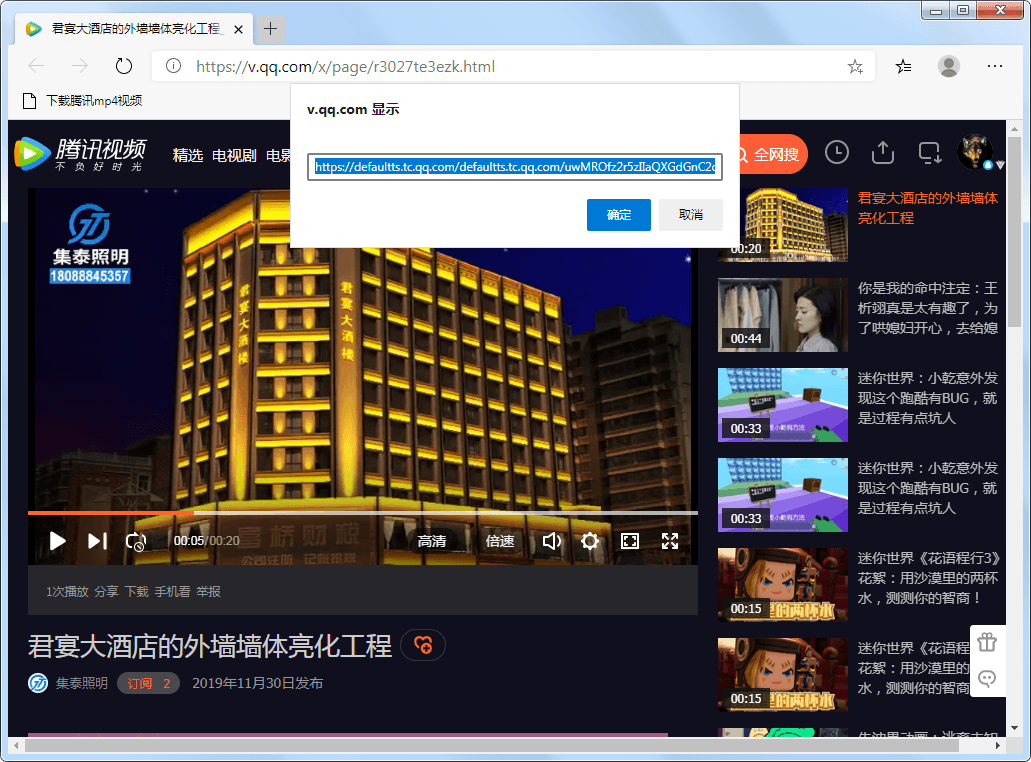1031x762 pixels.
Task: Open site information icon in address bar
Action: click(x=173, y=66)
